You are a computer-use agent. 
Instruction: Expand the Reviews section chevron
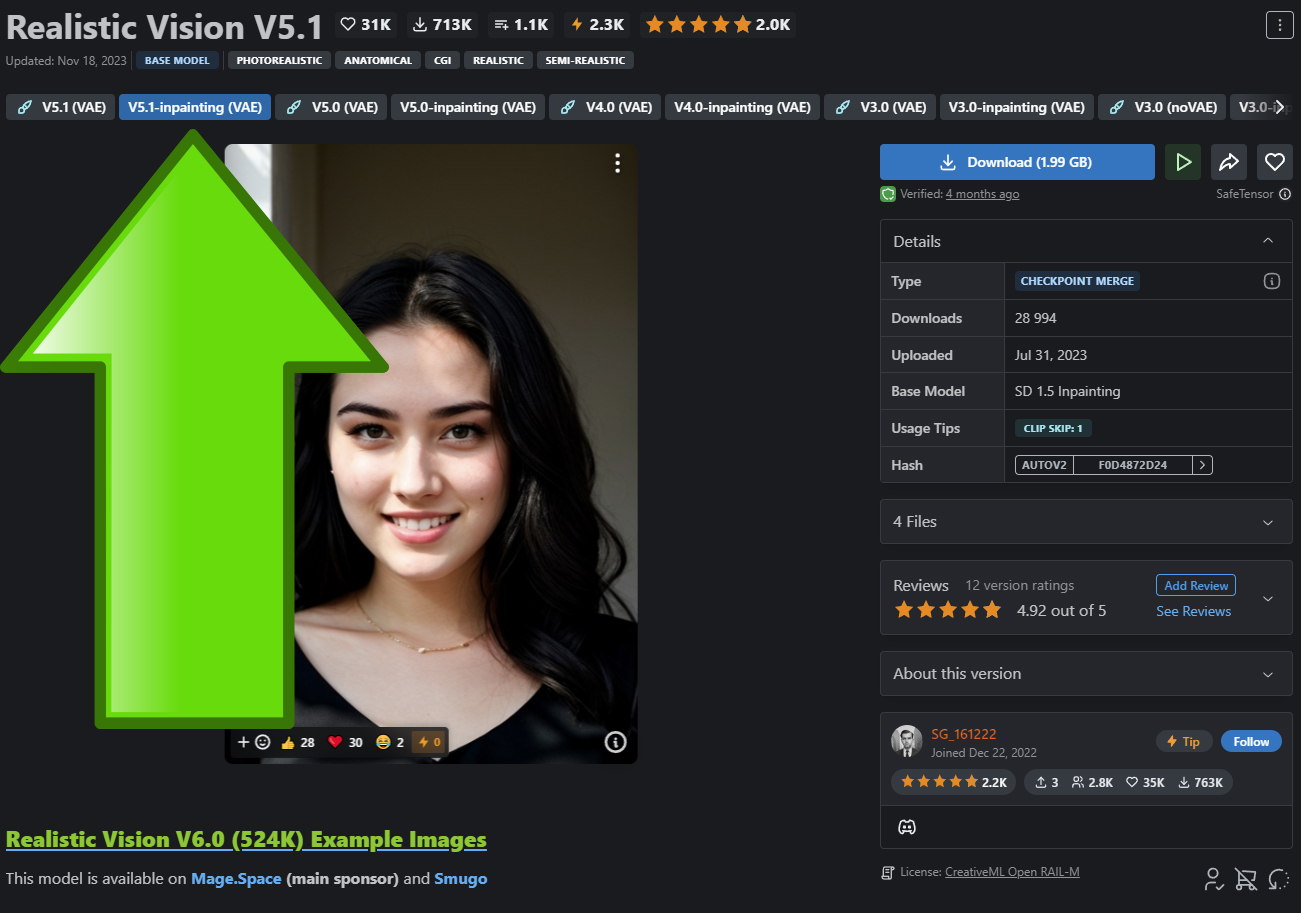tap(1268, 598)
